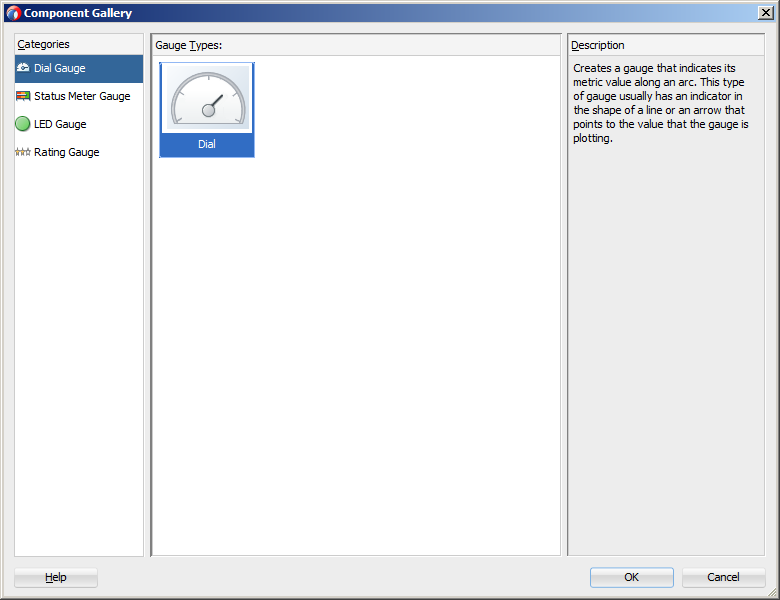Click the Gauge Types header label
The height and width of the screenshot is (600, 780).
(189, 45)
